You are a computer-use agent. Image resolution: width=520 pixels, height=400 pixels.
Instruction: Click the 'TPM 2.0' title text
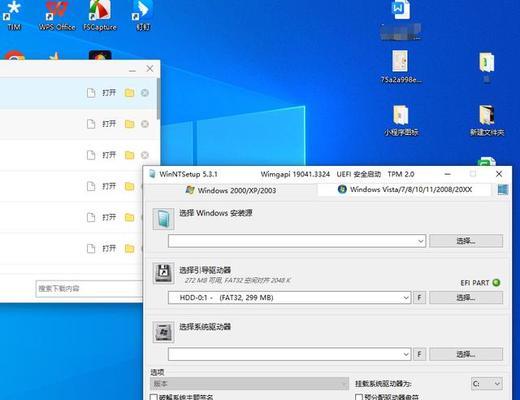401,174
